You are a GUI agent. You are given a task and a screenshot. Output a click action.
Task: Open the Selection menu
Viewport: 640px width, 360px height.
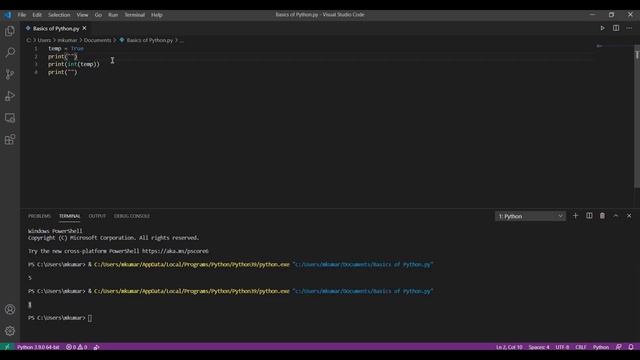59,15
